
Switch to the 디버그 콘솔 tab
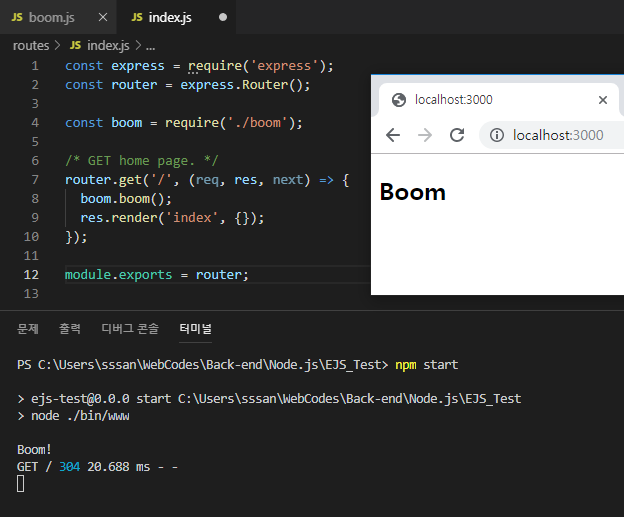pos(130,329)
